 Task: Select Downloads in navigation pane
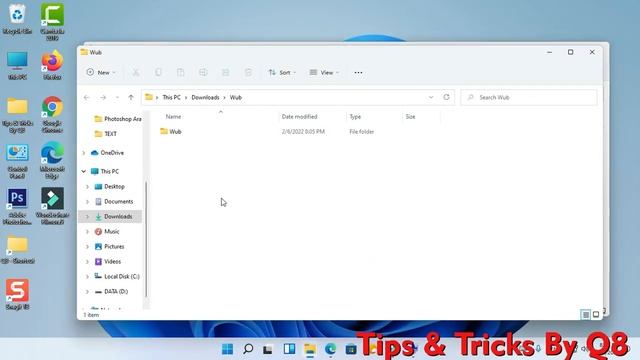click(x=113, y=216)
